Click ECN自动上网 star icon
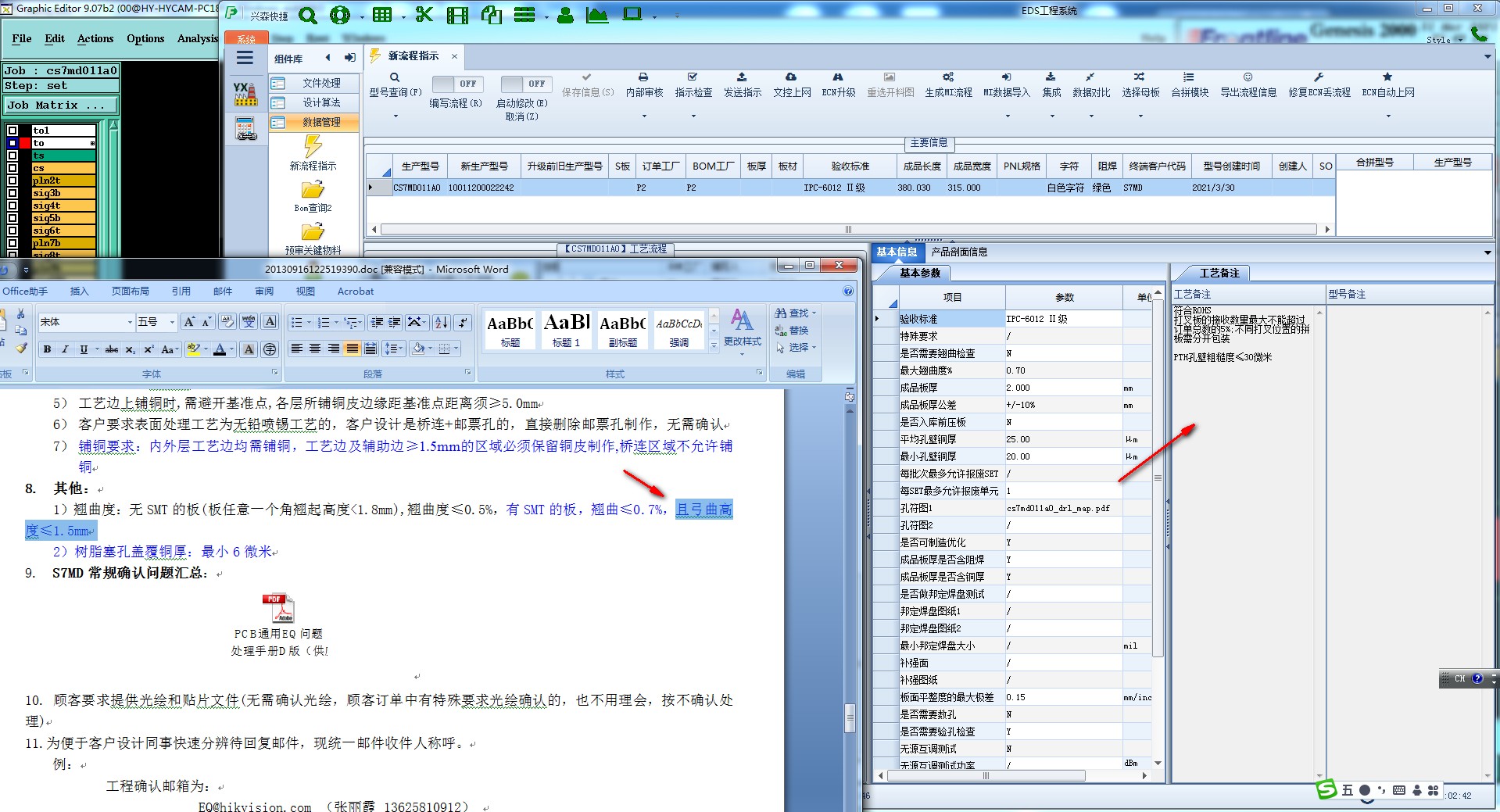This screenshot has width=1500, height=812. coord(1387,77)
